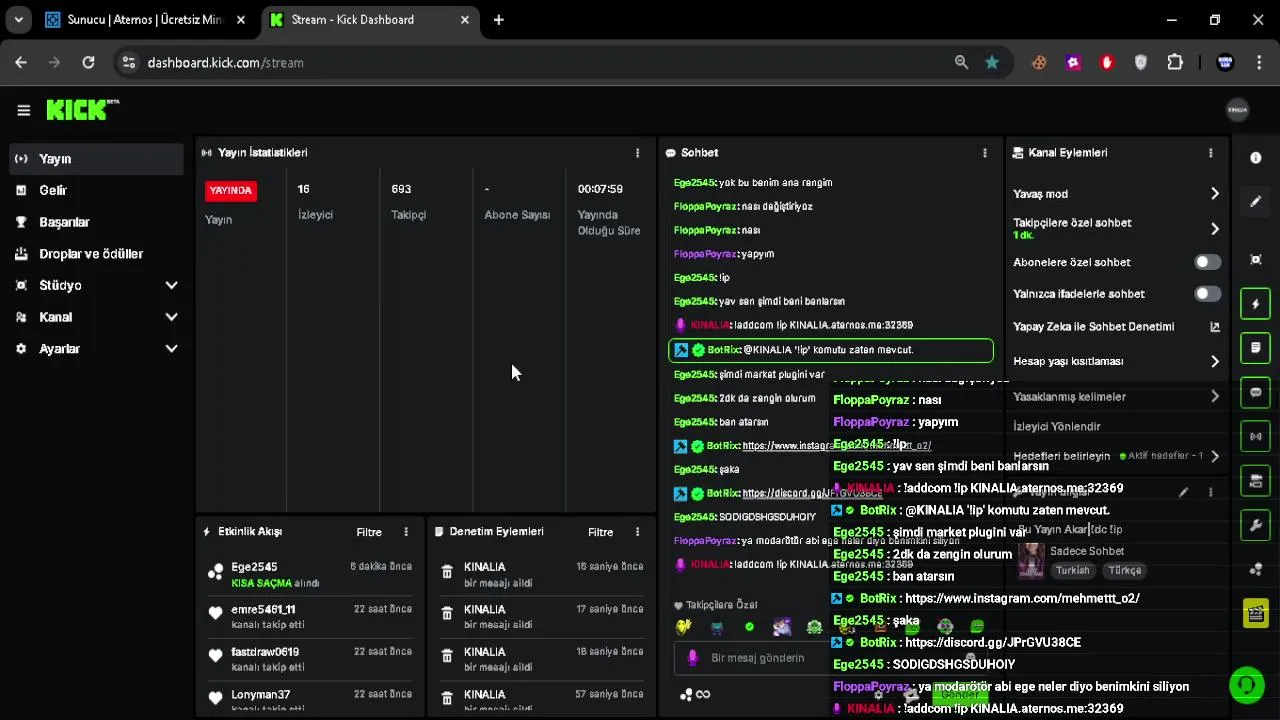The height and width of the screenshot is (720, 1280).
Task: Open browser tab search dropdown
Action: 18,20
